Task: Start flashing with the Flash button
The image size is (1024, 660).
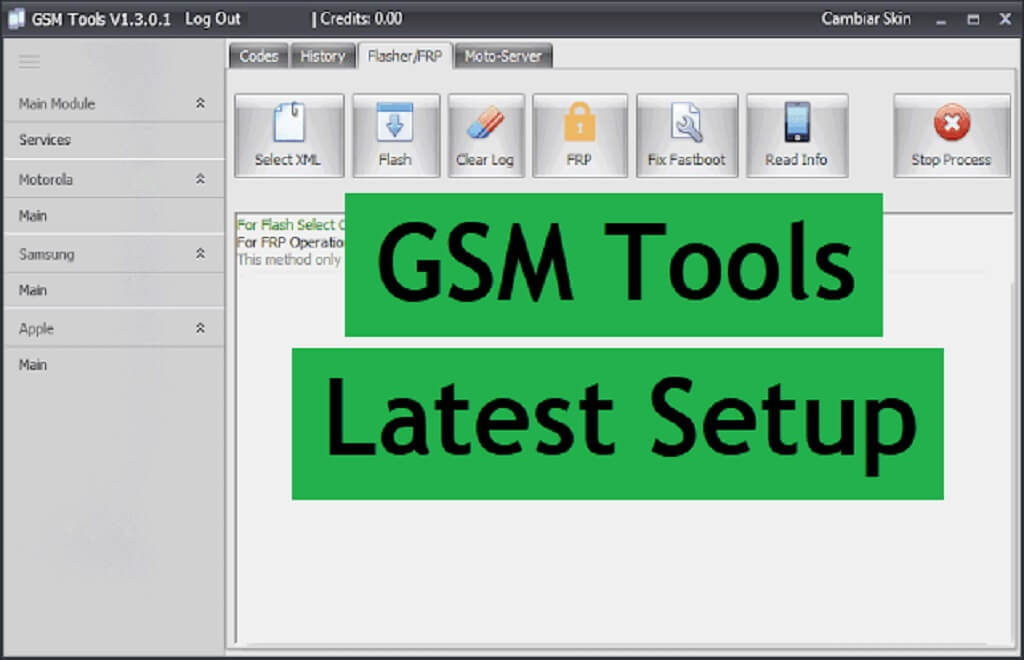Action: 396,136
